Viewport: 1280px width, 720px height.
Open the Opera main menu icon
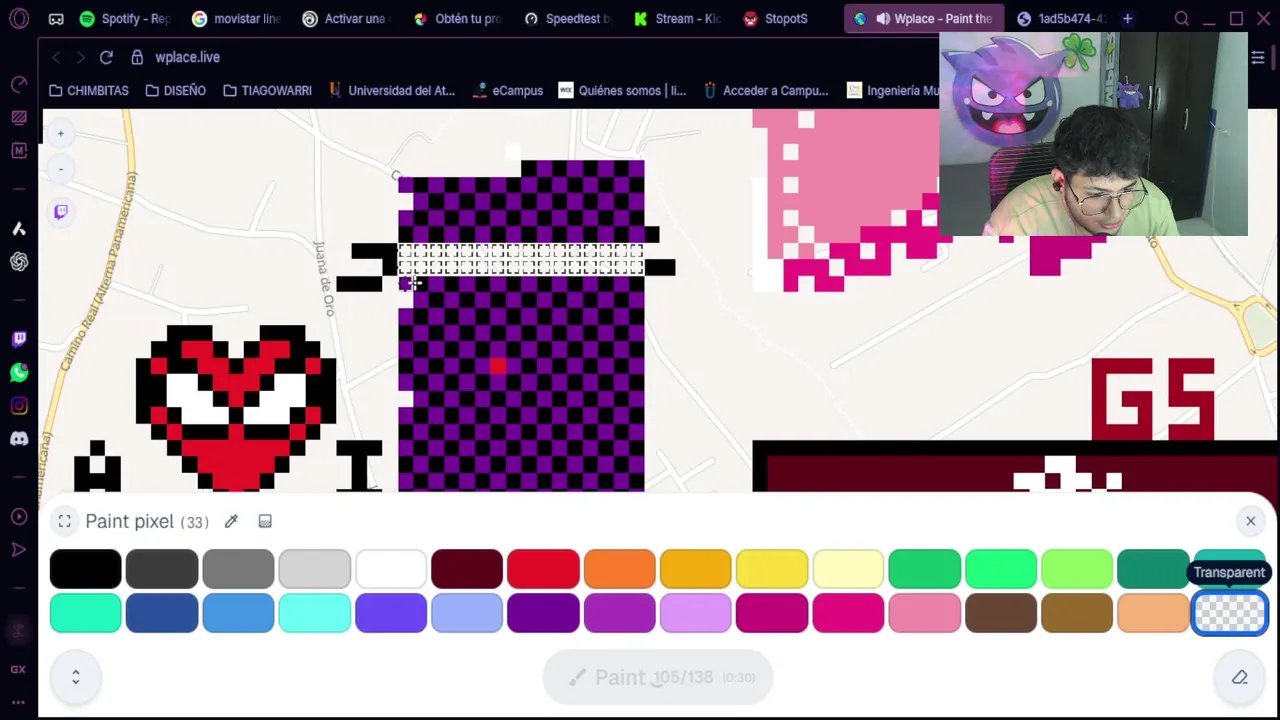point(19,18)
